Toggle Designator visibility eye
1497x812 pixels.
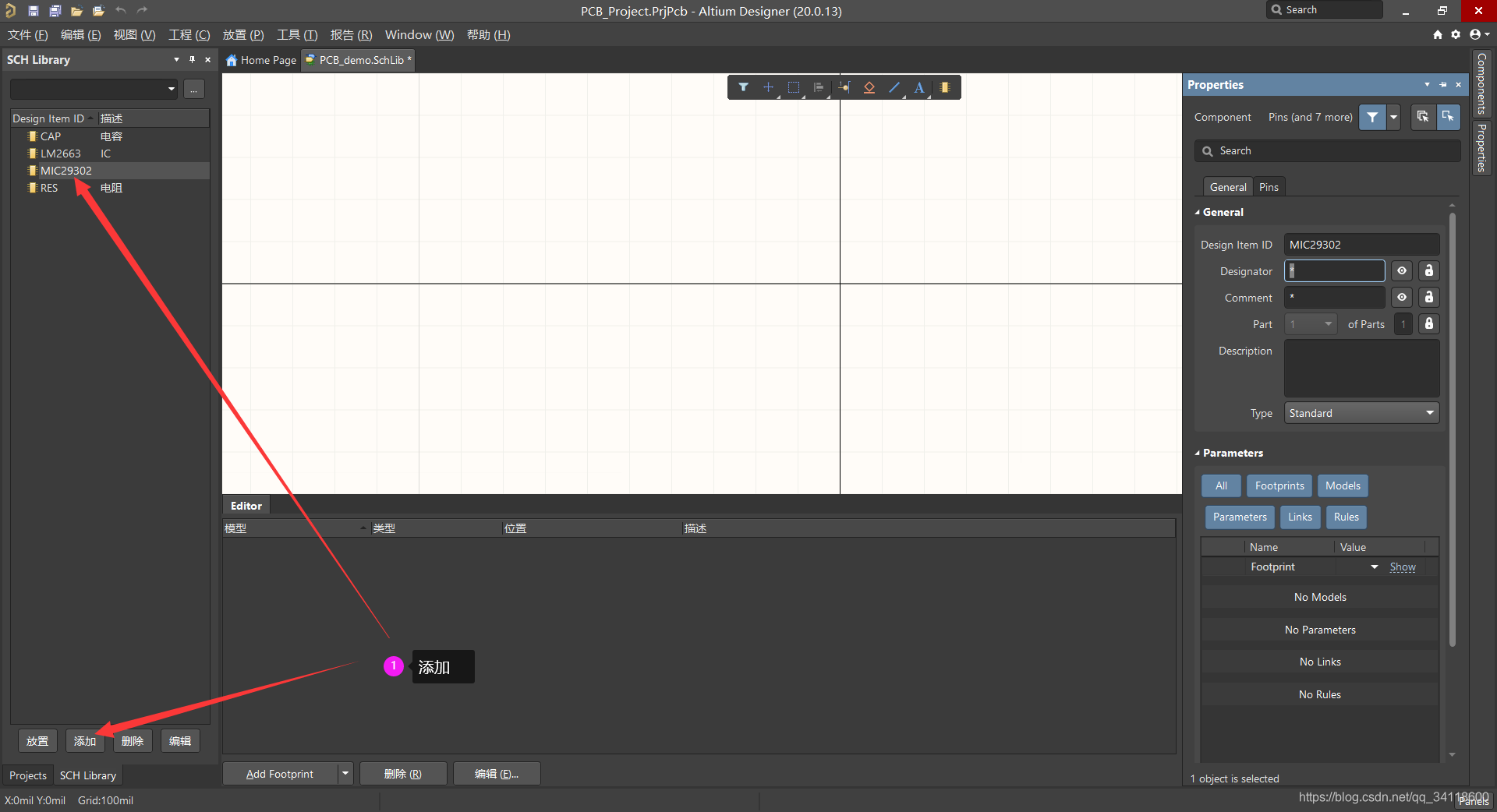1402,271
